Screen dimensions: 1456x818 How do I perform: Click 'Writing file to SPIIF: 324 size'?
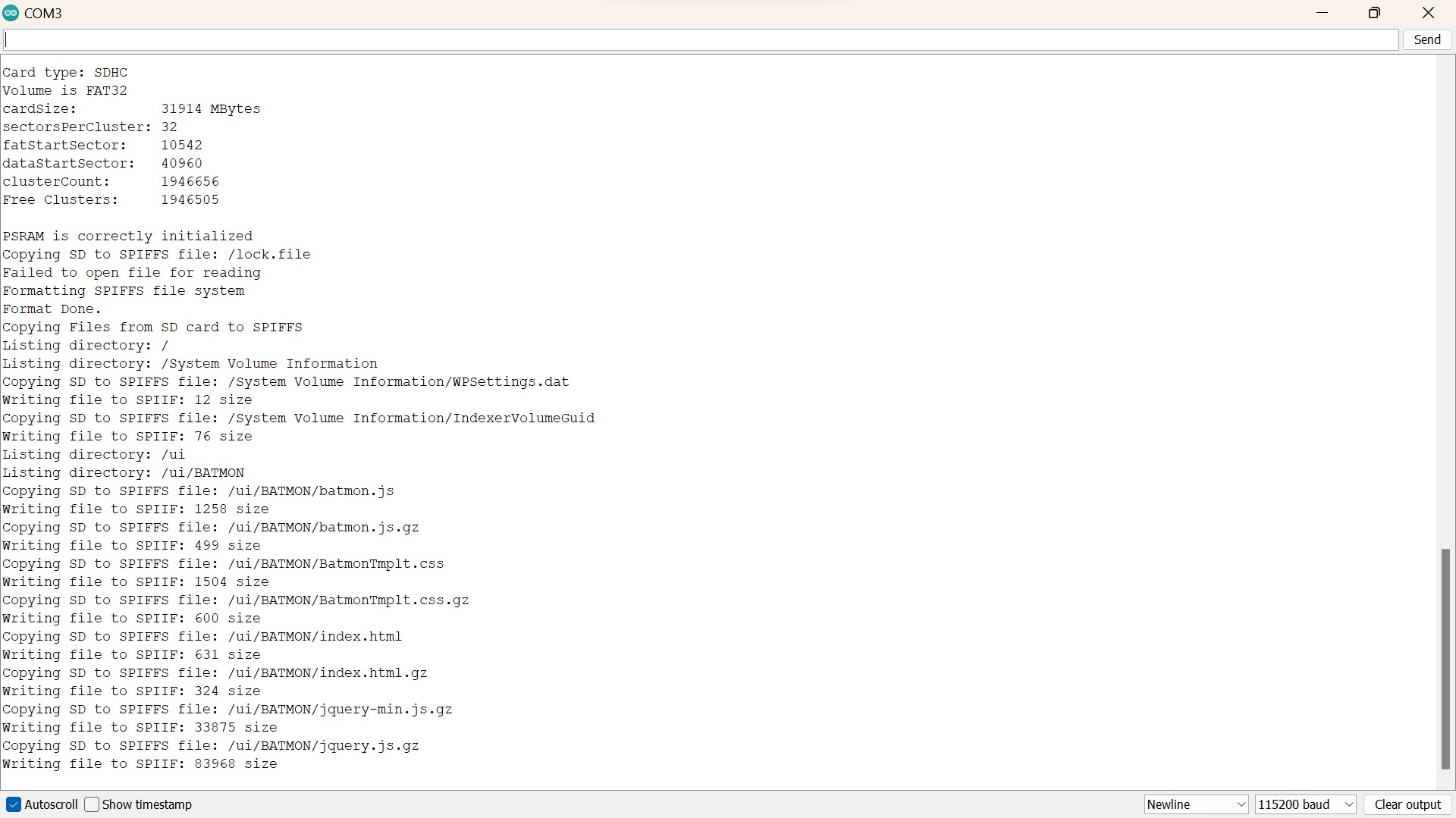[132, 691]
